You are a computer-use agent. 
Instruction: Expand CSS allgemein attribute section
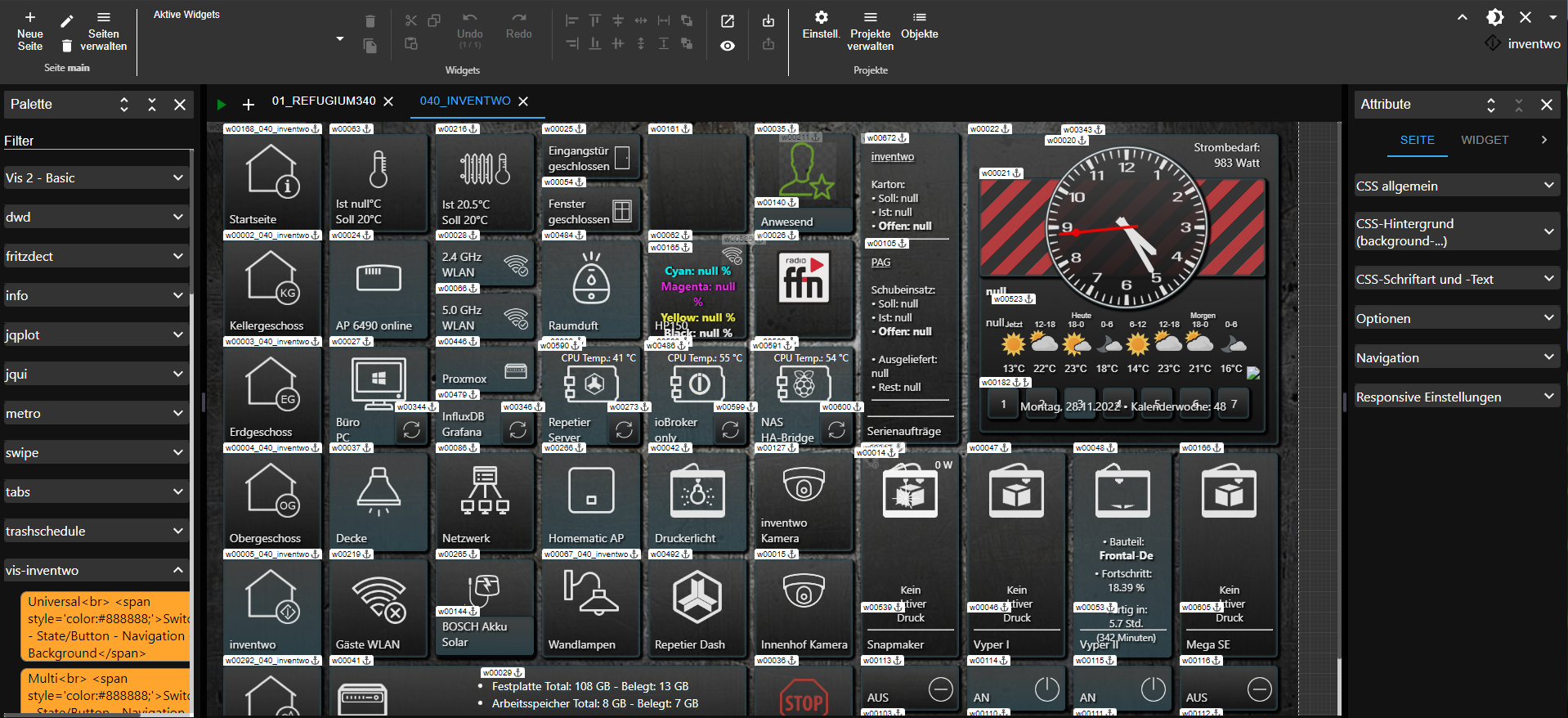1456,186
